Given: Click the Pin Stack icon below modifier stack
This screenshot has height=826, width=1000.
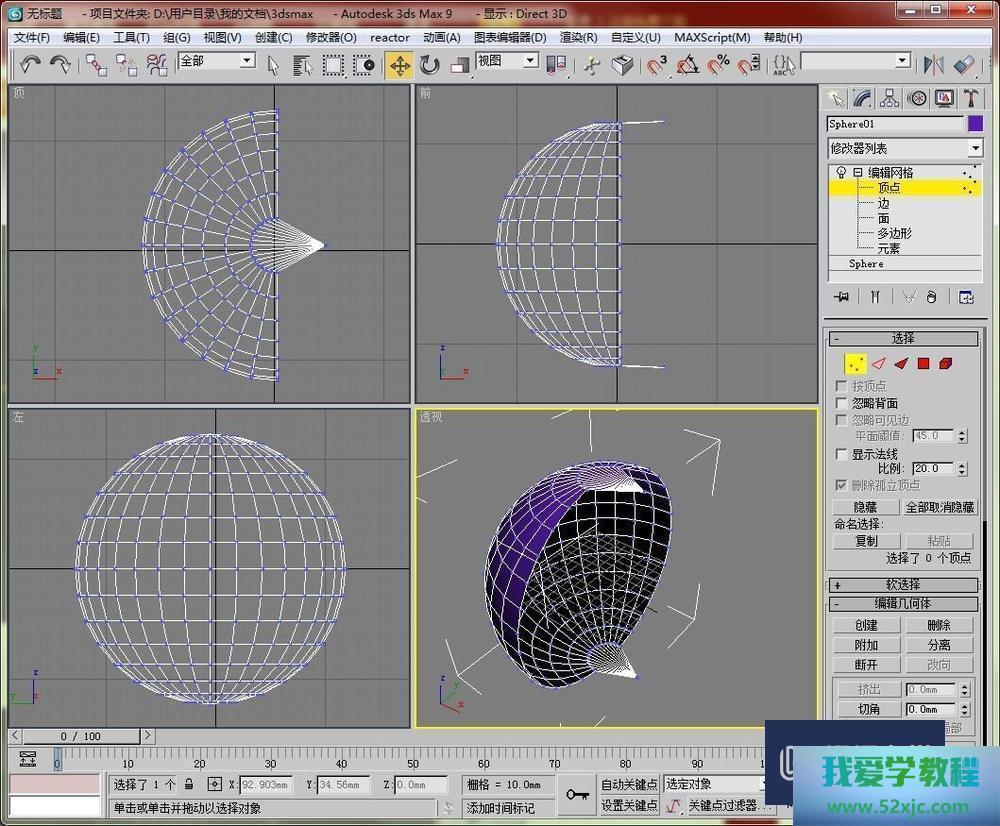Looking at the screenshot, I should (842, 297).
